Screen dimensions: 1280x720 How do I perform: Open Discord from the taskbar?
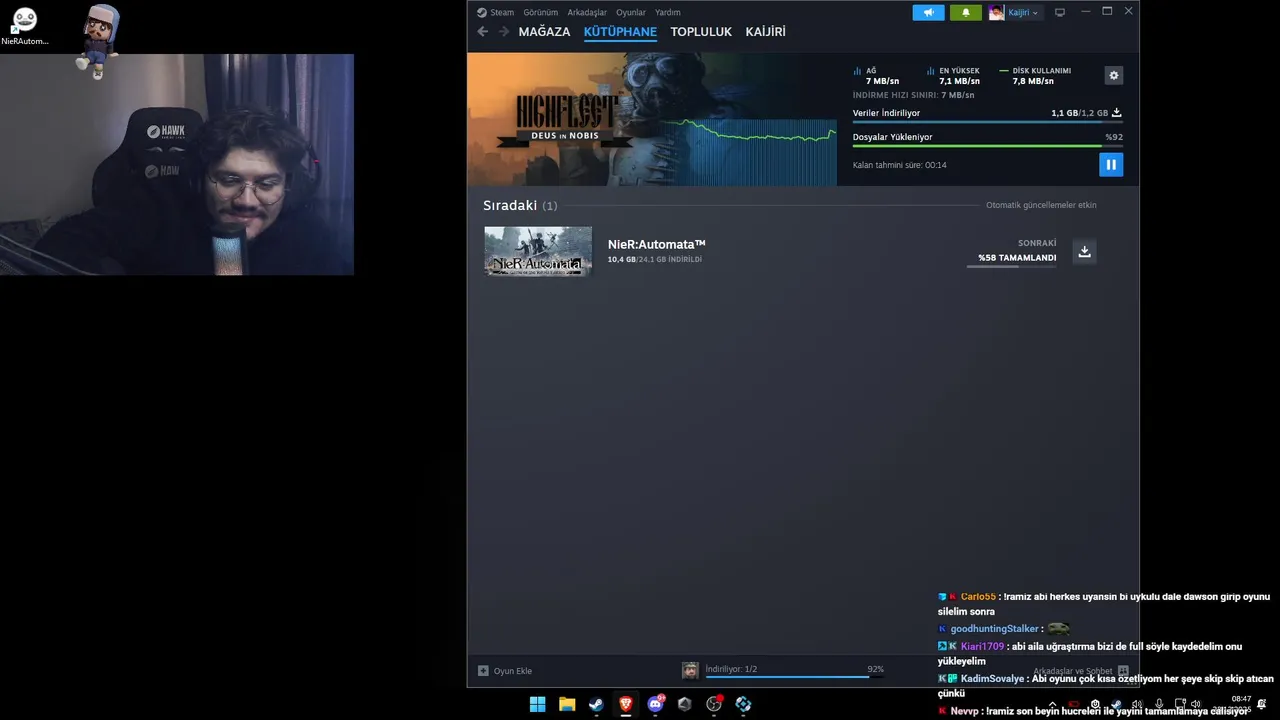(x=655, y=704)
